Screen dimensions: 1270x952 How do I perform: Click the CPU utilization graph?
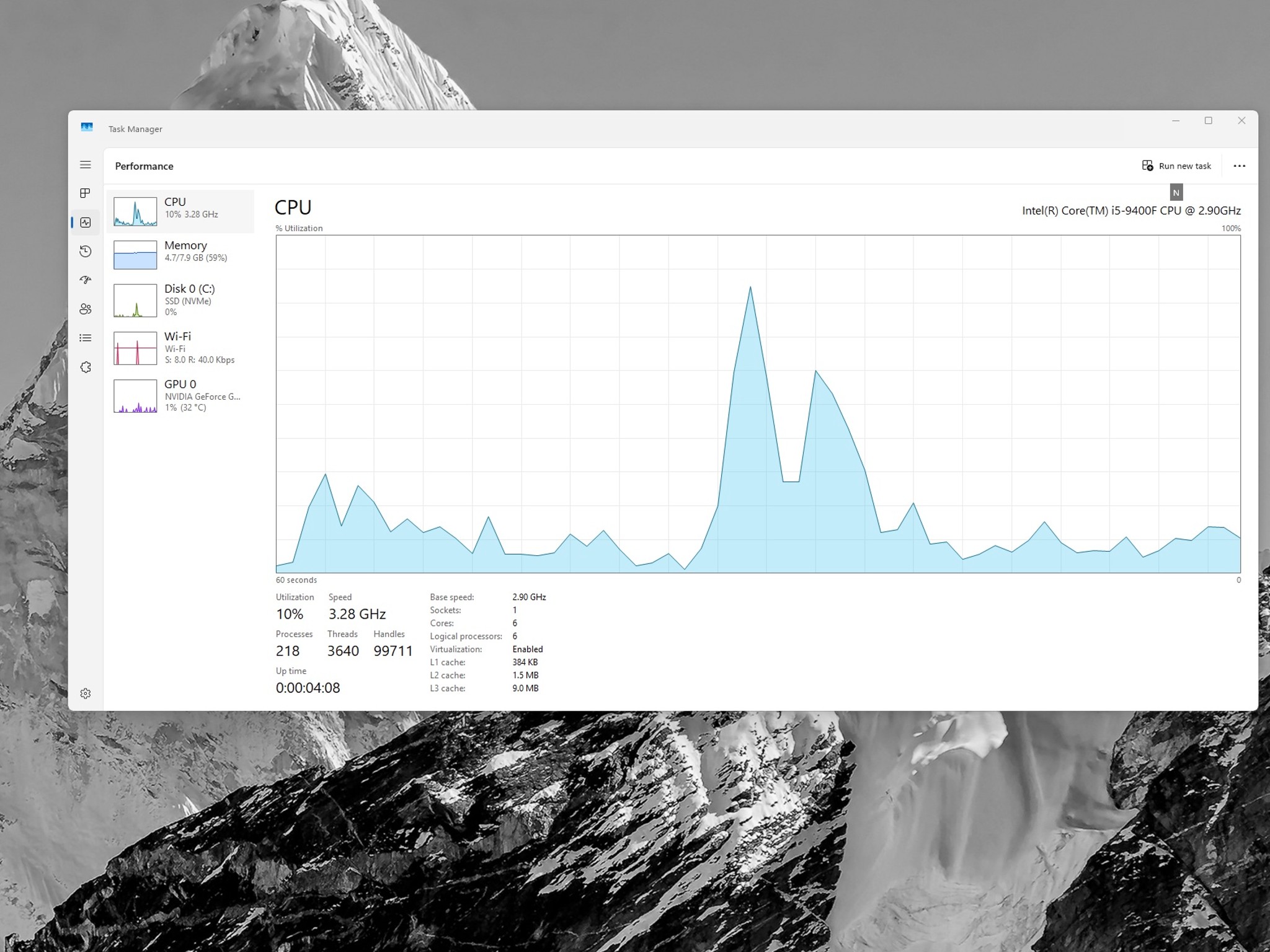758,403
